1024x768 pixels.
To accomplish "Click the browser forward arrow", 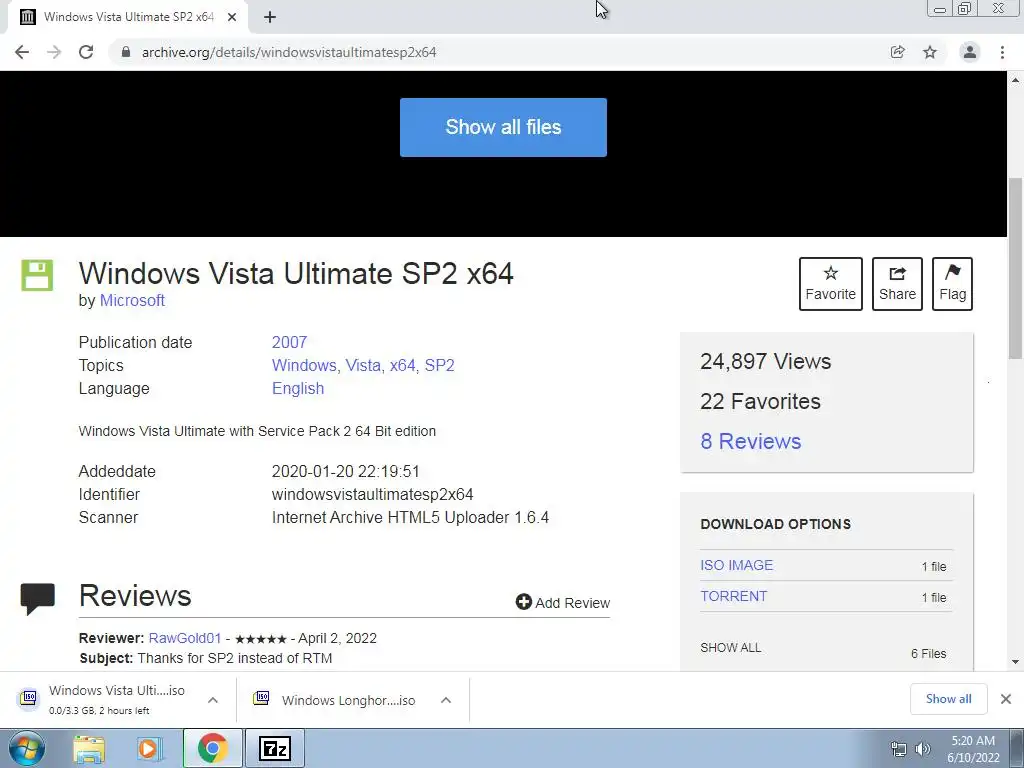I will point(54,52).
